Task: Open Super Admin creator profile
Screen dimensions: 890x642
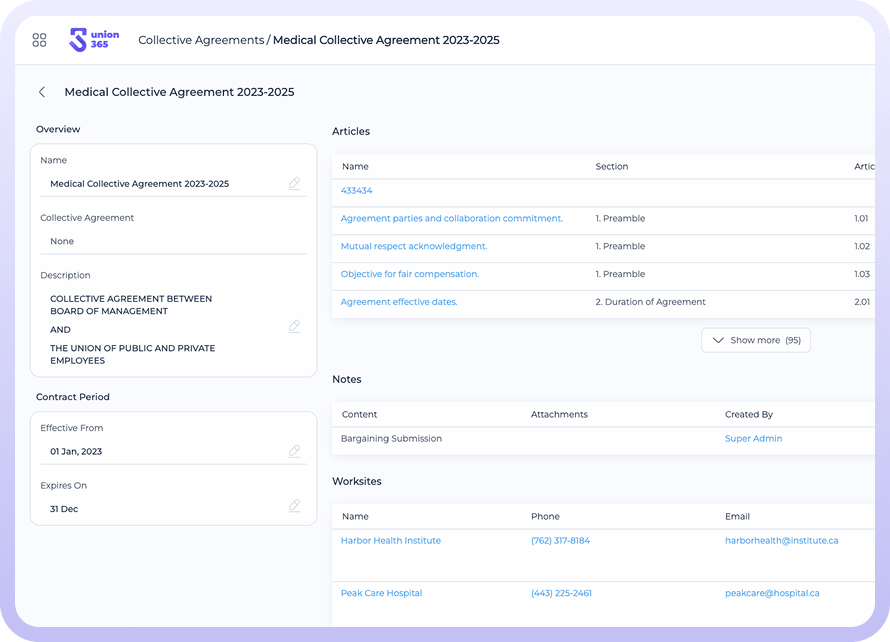Action: click(x=753, y=439)
